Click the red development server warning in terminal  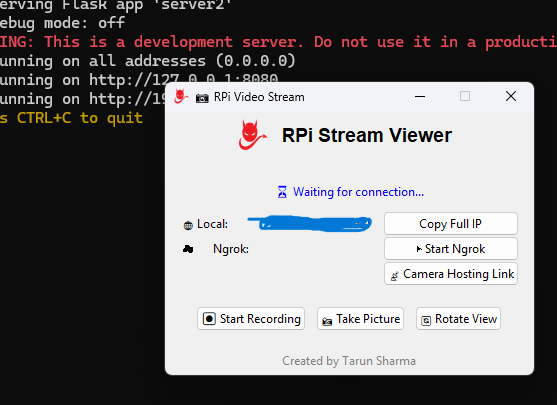pyautogui.click(x=278, y=42)
